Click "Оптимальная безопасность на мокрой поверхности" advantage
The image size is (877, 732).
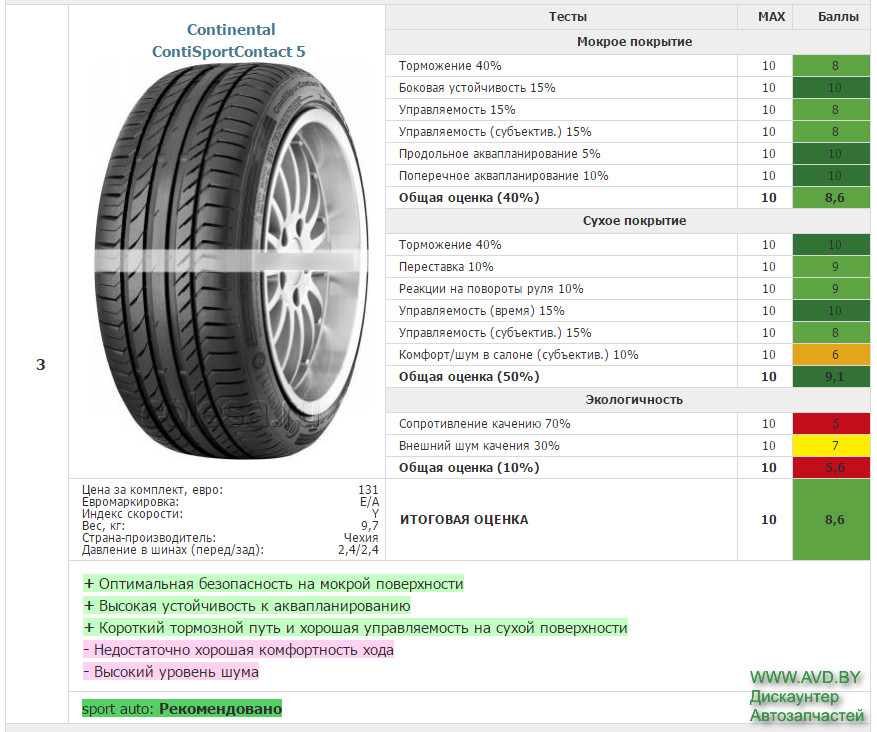274,584
